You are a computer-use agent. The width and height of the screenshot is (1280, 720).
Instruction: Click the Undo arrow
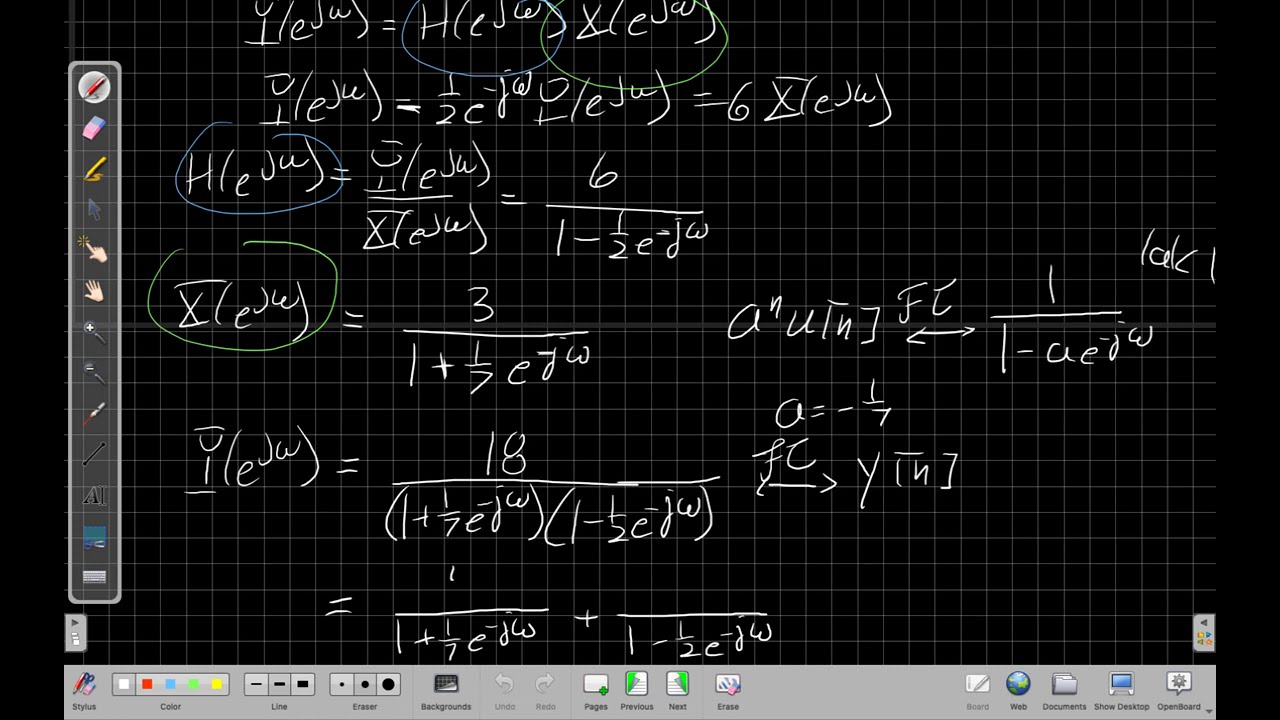click(504, 690)
